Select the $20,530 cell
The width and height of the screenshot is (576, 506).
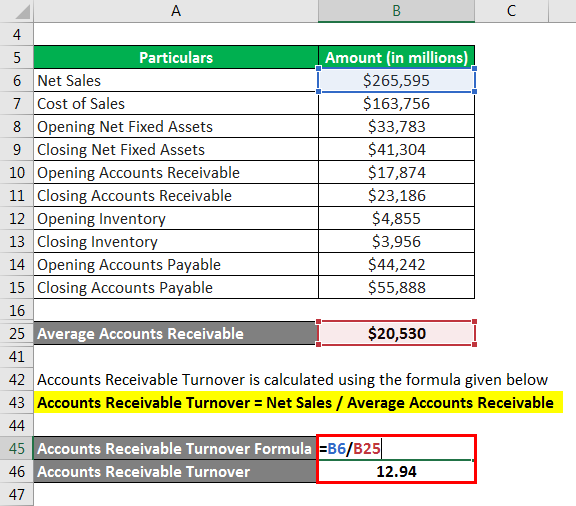(x=396, y=333)
